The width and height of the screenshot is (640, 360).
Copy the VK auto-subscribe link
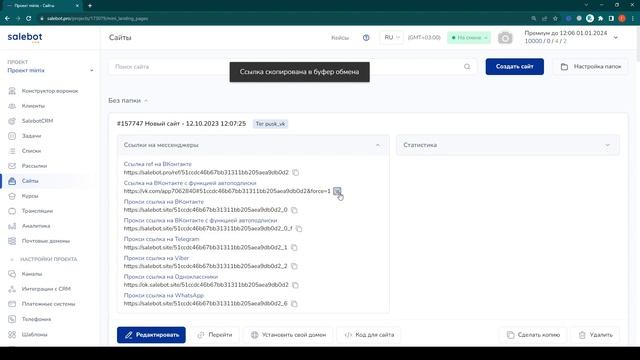[337, 191]
